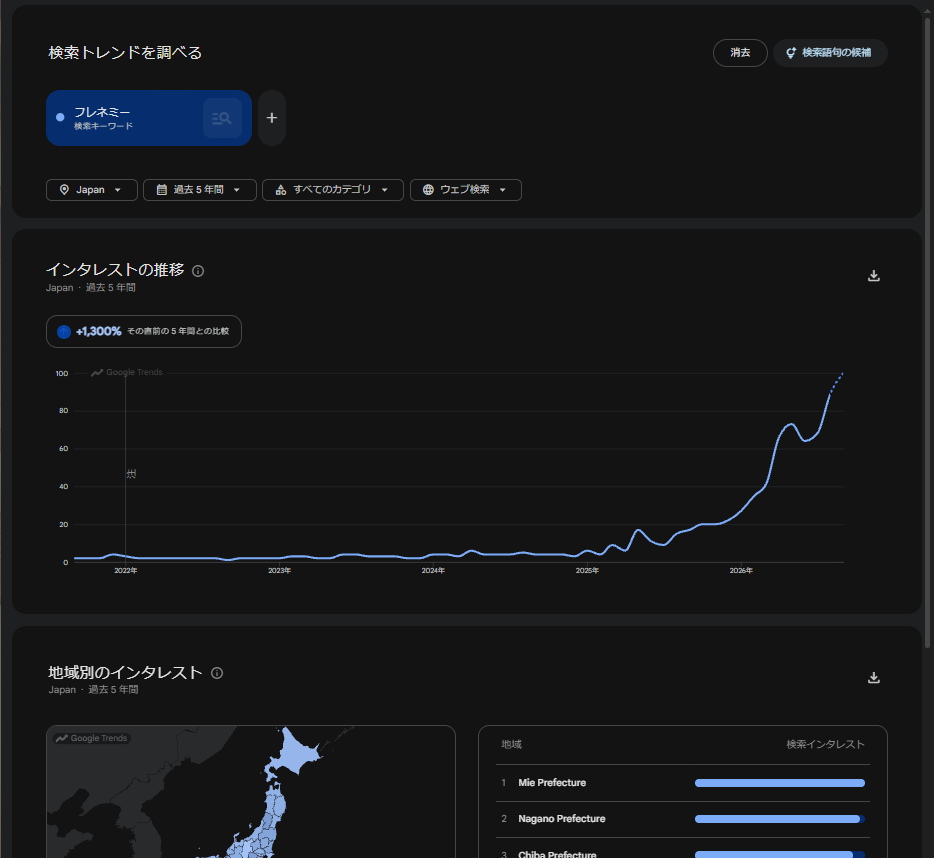934x858 pixels.
Task: Download the interest over time chart data
Action: tap(873, 276)
